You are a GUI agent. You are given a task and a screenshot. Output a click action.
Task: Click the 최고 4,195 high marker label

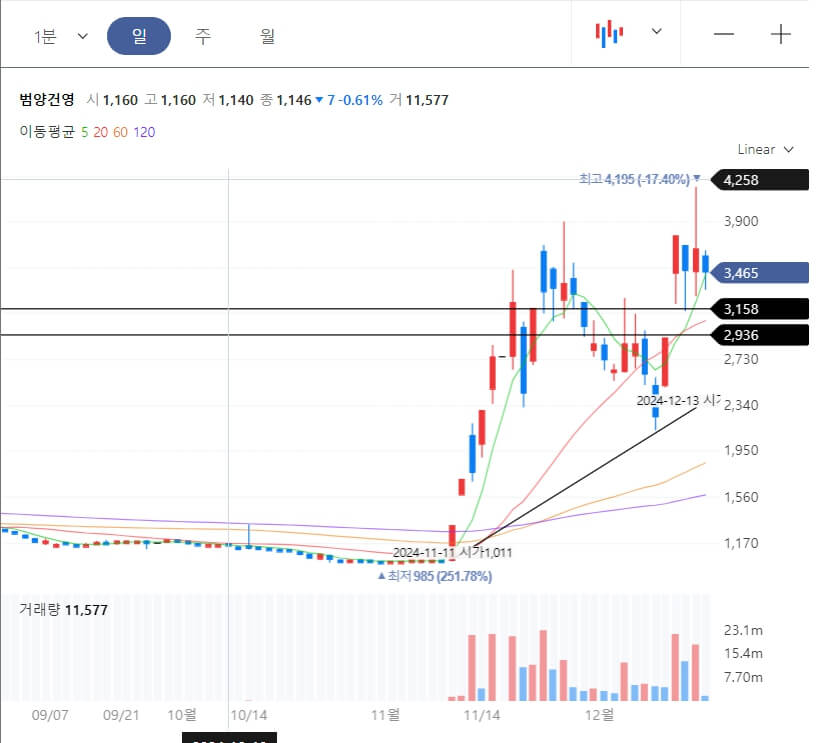pos(639,179)
